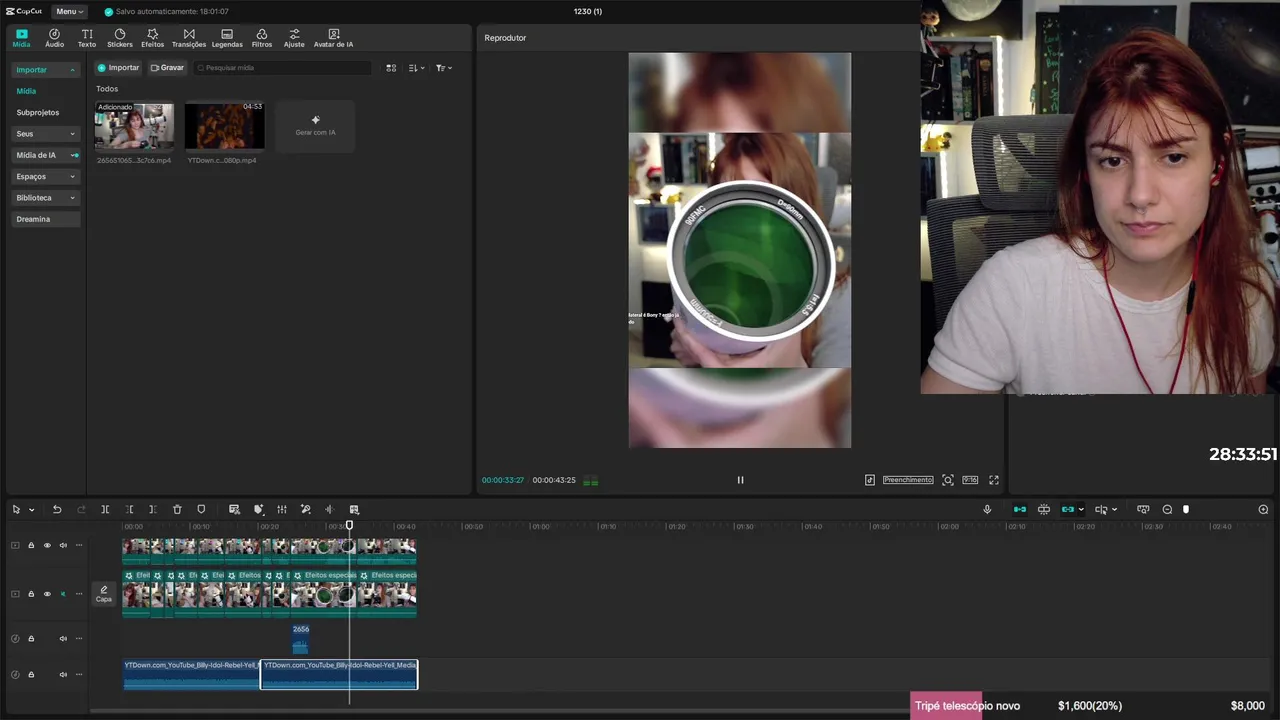Click the waveform beat icon in toolbar

329,510
